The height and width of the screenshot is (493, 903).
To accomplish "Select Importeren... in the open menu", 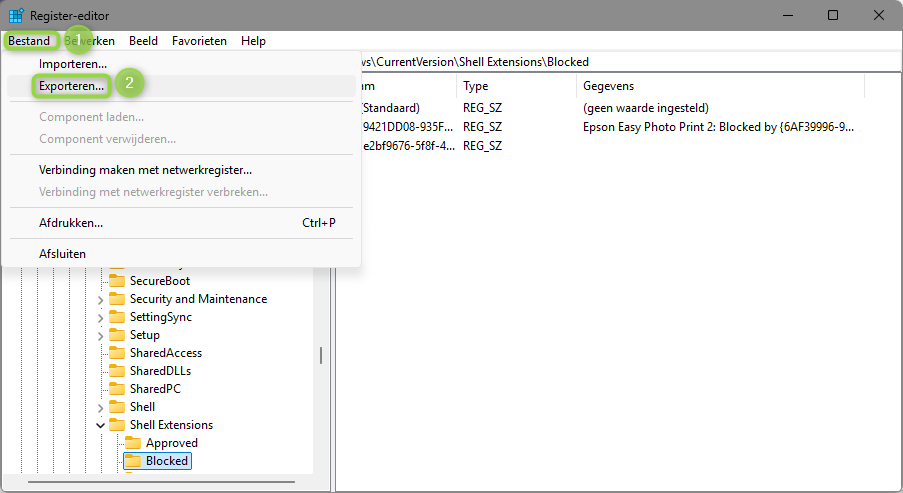I will (73, 64).
